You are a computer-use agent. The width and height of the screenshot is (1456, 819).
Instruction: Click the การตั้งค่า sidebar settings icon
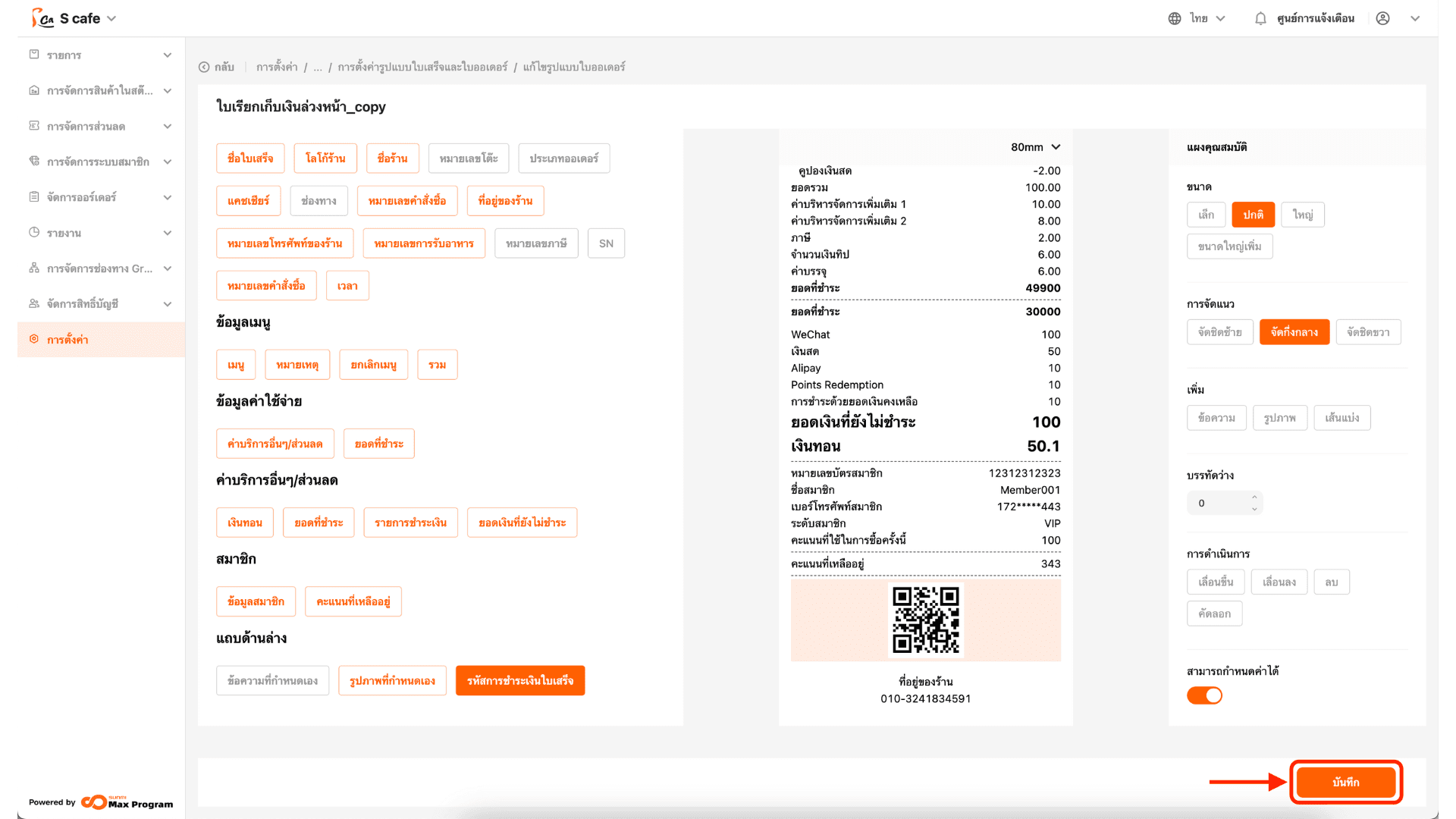pyautogui.click(x=34, y=339)
